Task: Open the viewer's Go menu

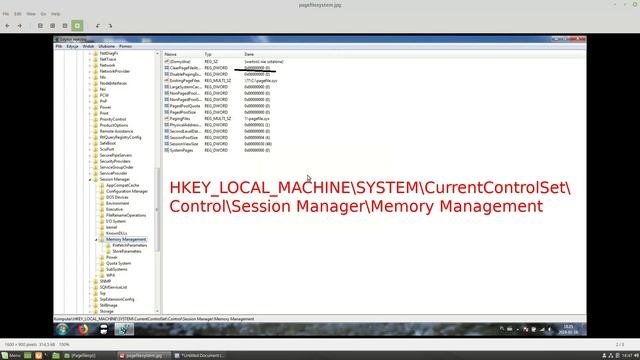Action: pyautogui.click(x=43, y=14)
